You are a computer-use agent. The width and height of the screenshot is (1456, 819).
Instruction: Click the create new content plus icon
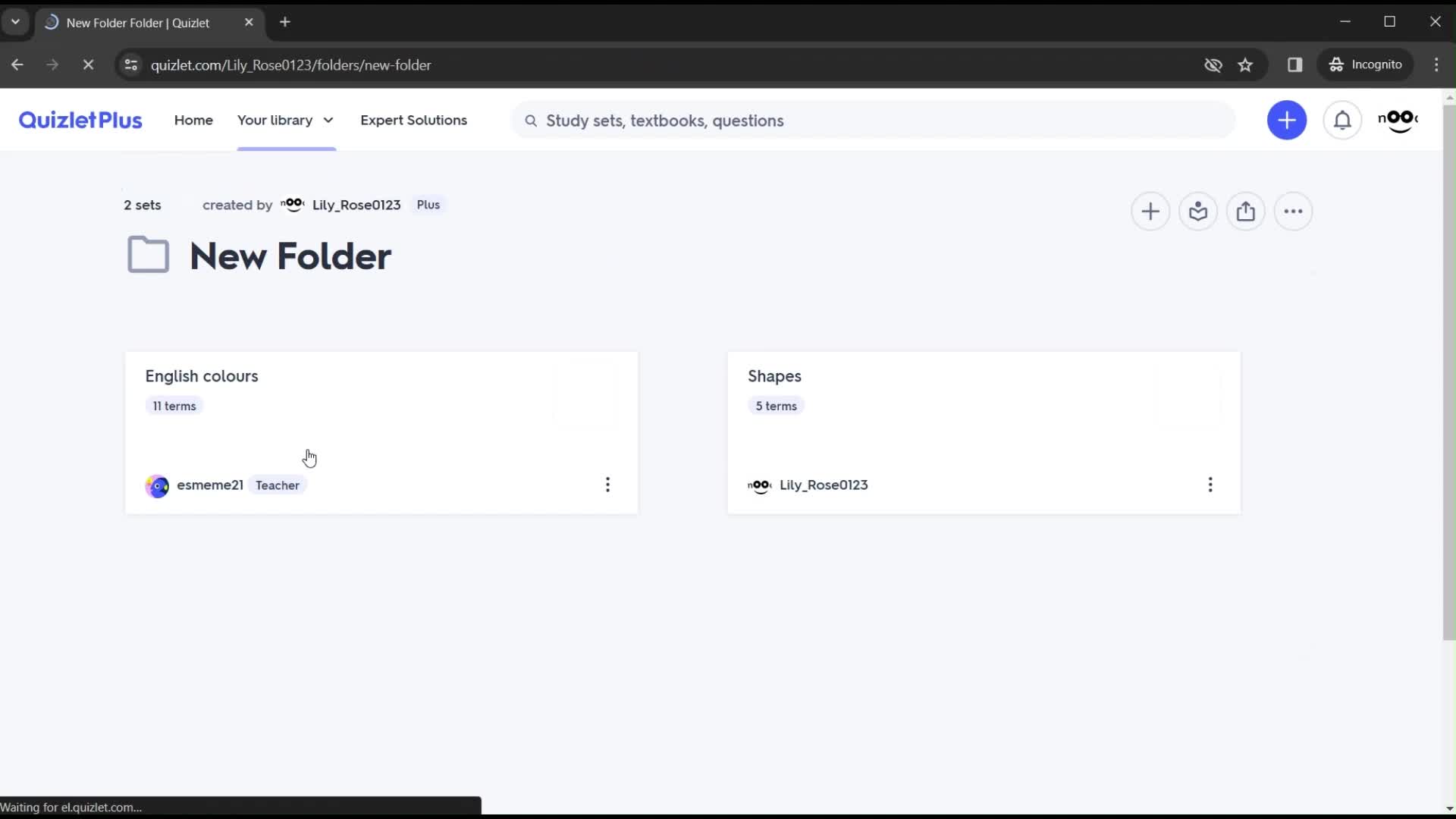pos(1289,120)
